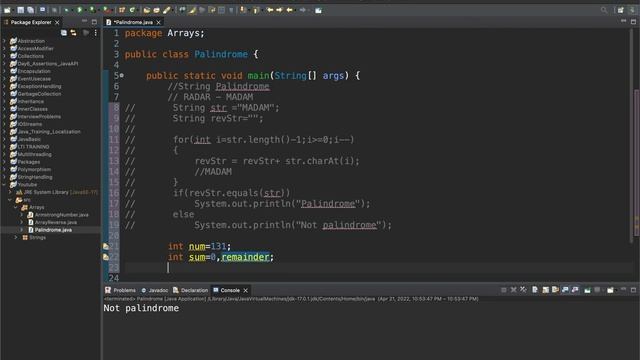The width and height of the screenshot is (640, 360).
Task: Click Remove All Terminated Launches double-X icon
Action: tap(523, 290)
